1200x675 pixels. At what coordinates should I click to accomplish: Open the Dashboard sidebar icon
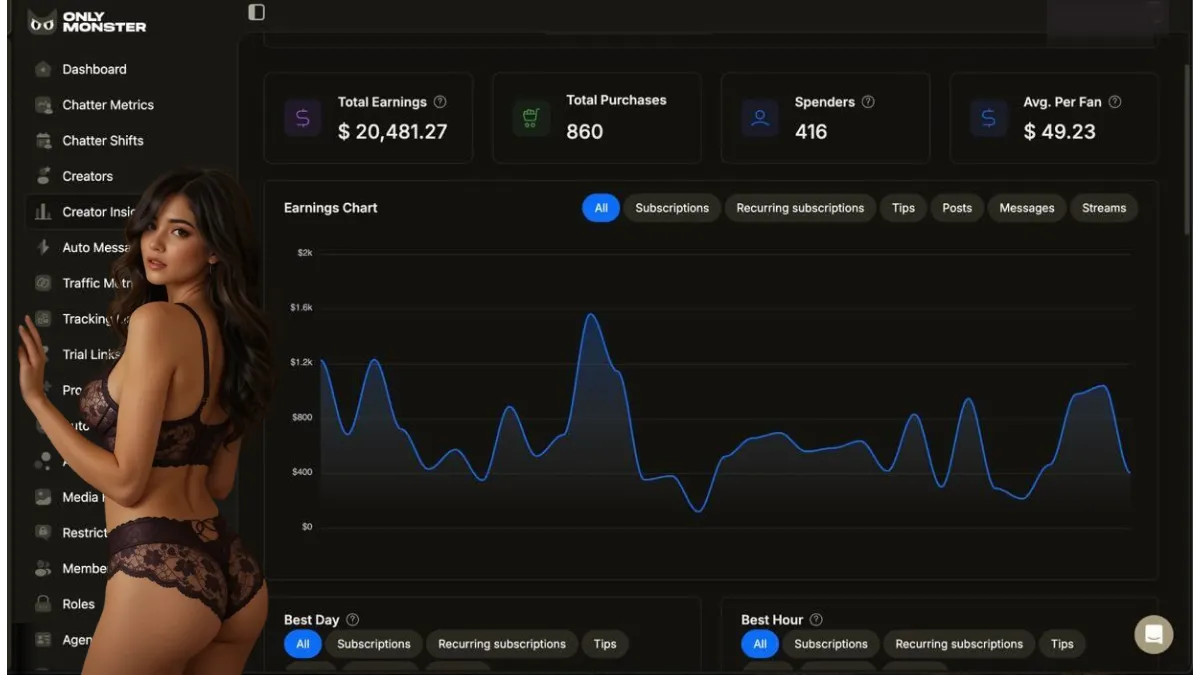click(43, 69)
